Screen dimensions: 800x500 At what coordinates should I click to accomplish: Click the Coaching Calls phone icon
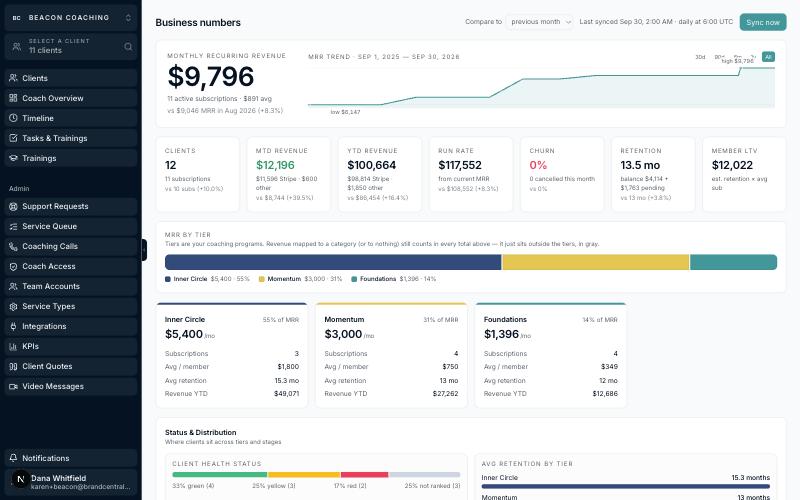click(13, 246)
